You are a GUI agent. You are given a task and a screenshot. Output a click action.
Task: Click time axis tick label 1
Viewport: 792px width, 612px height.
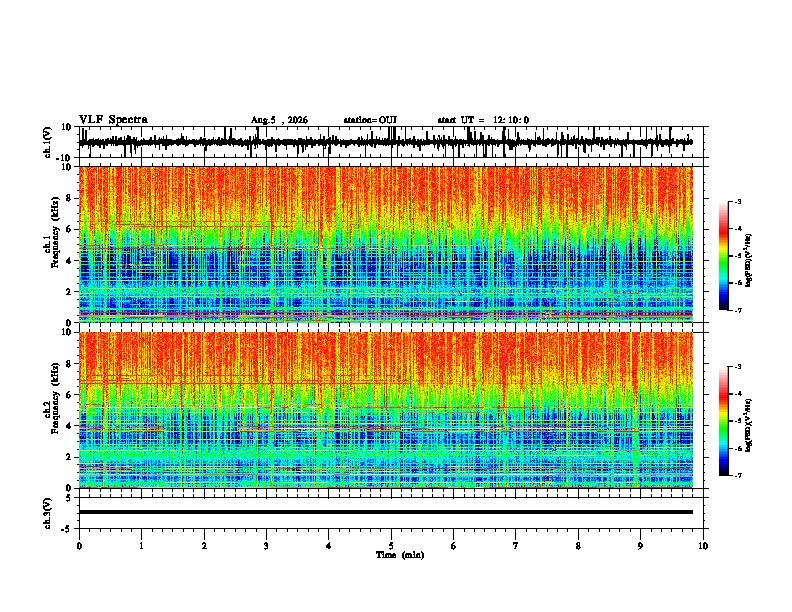click(141, 546)
